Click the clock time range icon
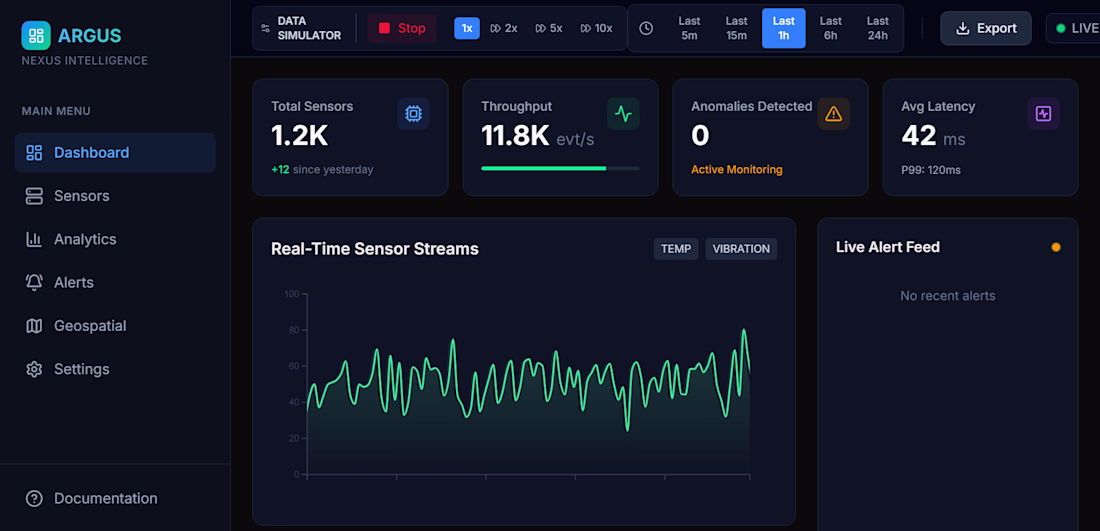This screenshot has width=1100, height=531. tap(646, 28)
